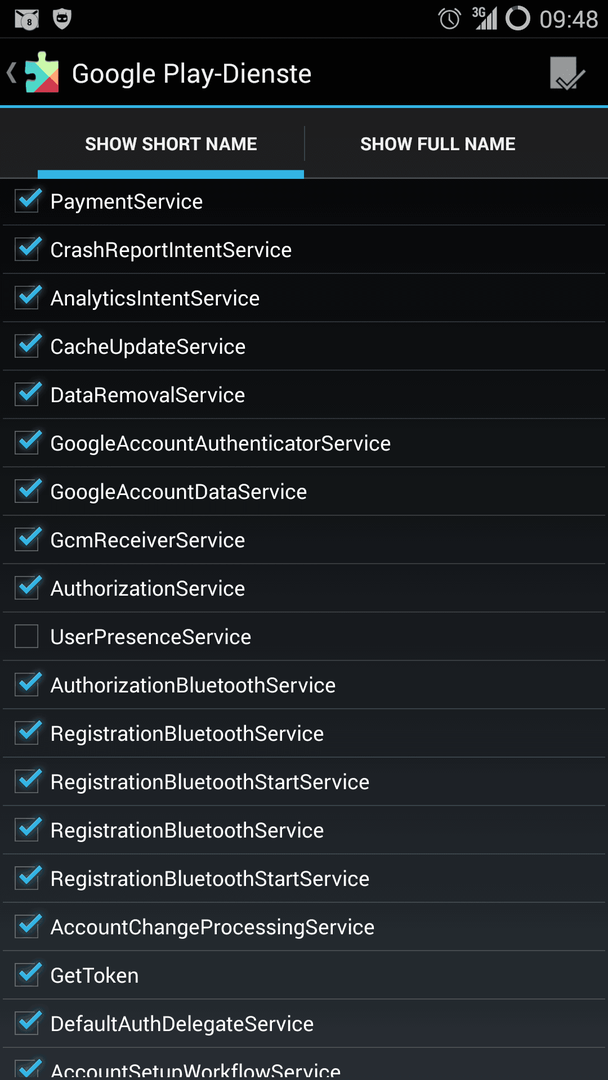The height and width of the screenshot is (1080, 608).
Task: Toggle the GetToken checkbox
Action: [28, 975]
